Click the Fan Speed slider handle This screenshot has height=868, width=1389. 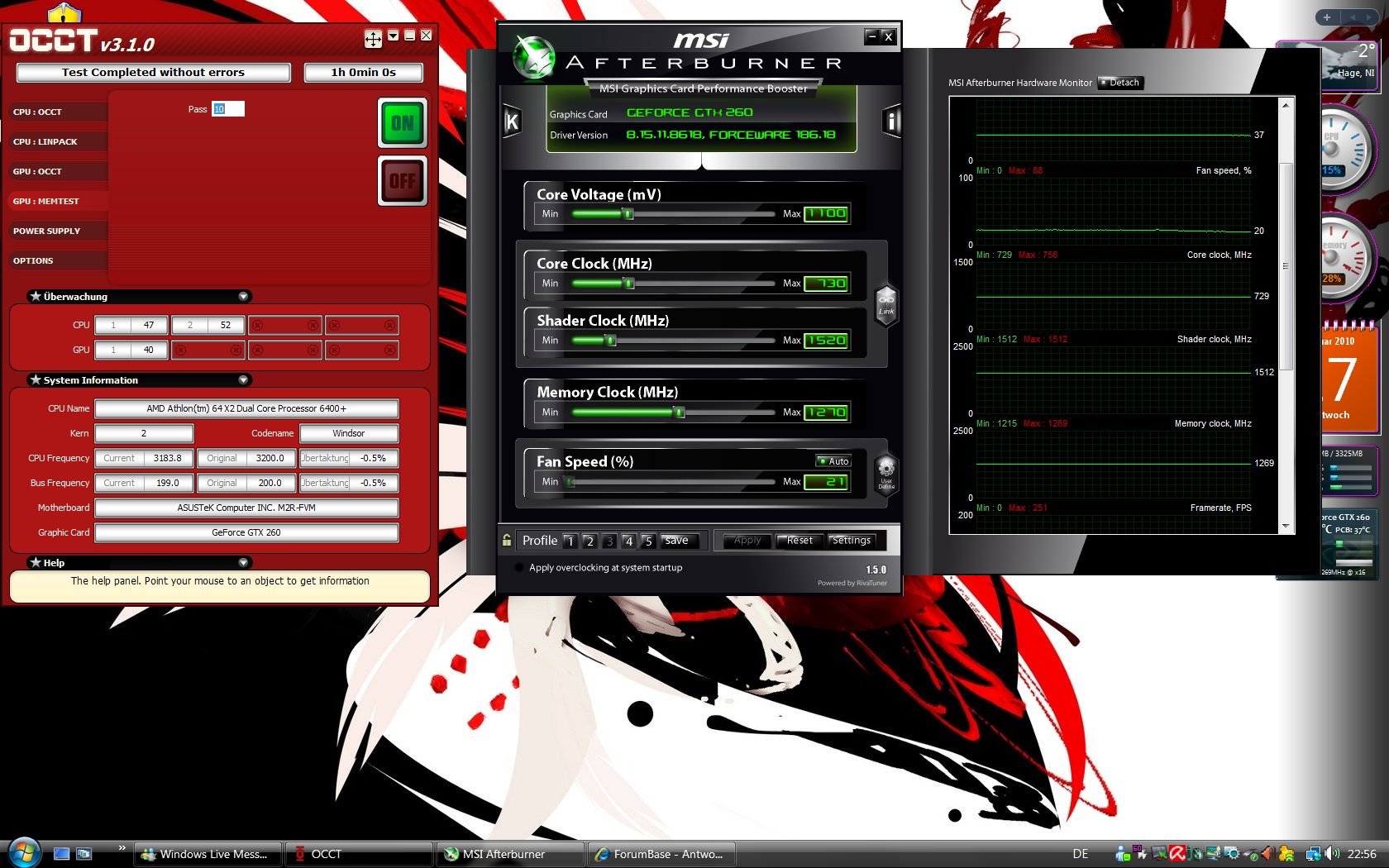pos(570,482)
